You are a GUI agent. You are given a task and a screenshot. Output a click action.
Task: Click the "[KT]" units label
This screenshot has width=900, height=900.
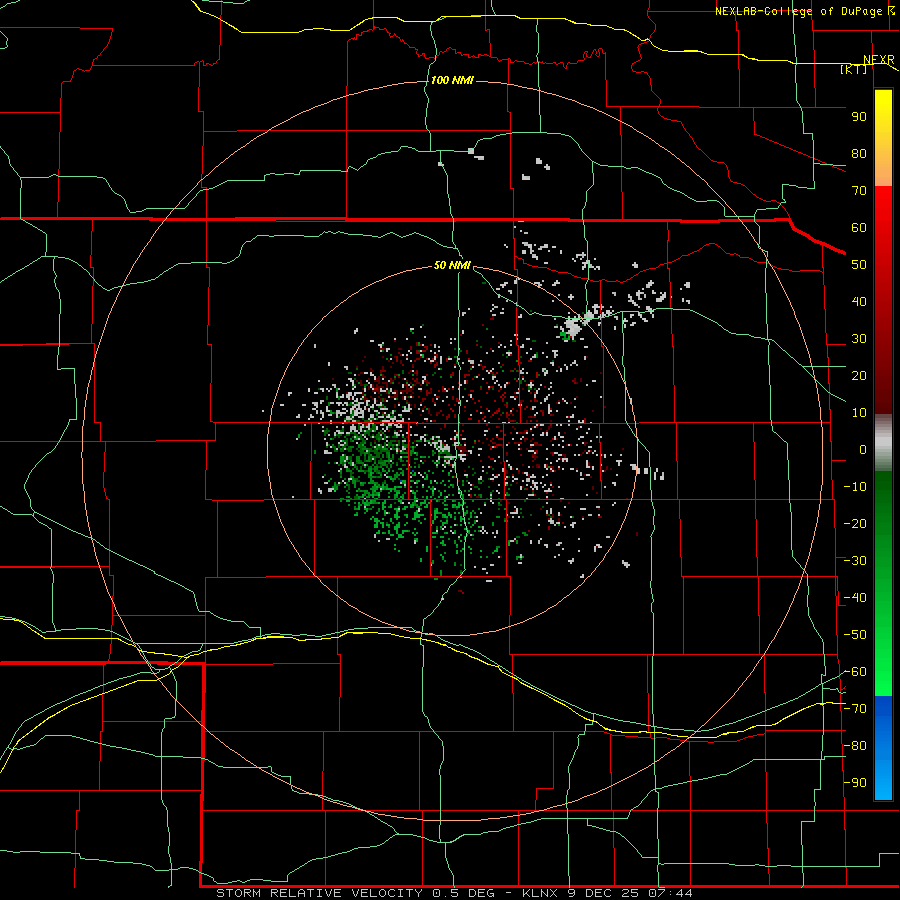pos(854,70)
